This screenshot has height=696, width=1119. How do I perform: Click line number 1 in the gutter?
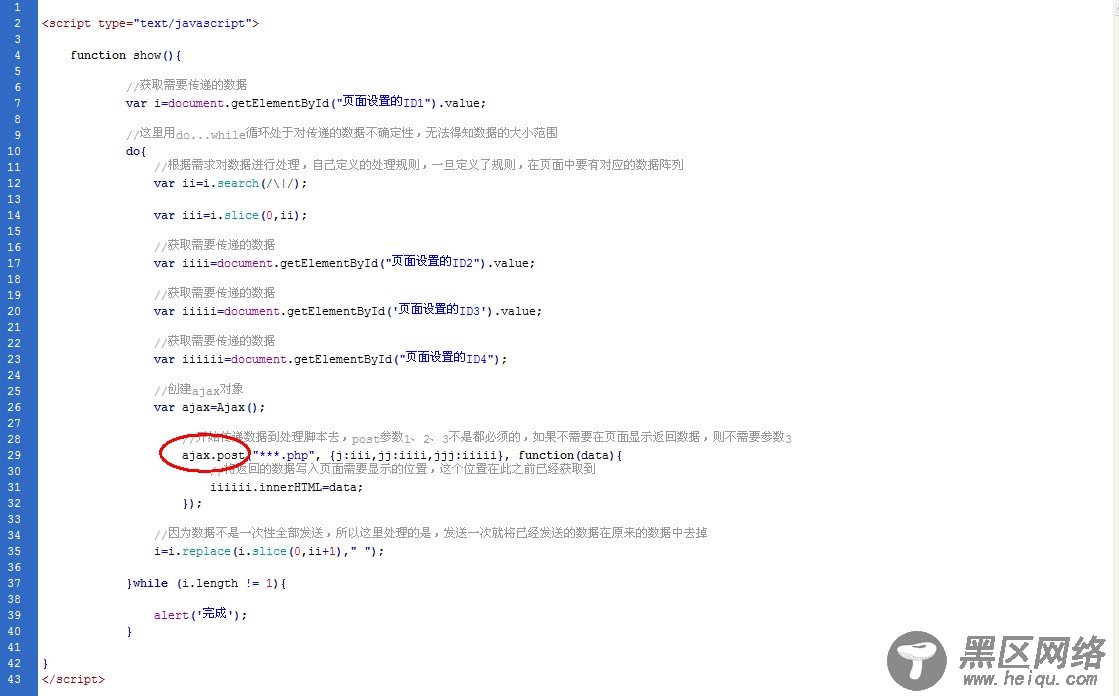[x=17, y=7]
